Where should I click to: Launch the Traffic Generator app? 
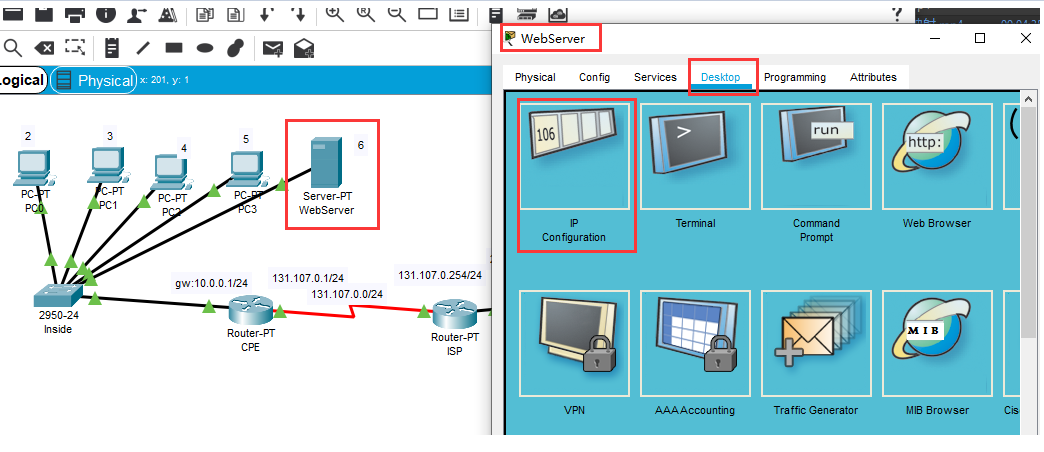click(816, 345)
